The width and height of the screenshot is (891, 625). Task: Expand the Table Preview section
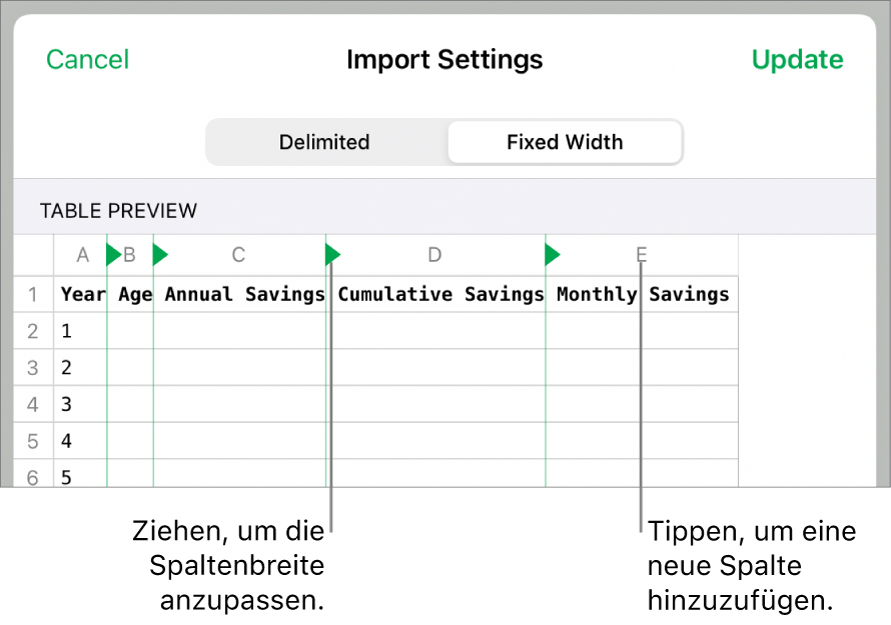tap(119, 211)
